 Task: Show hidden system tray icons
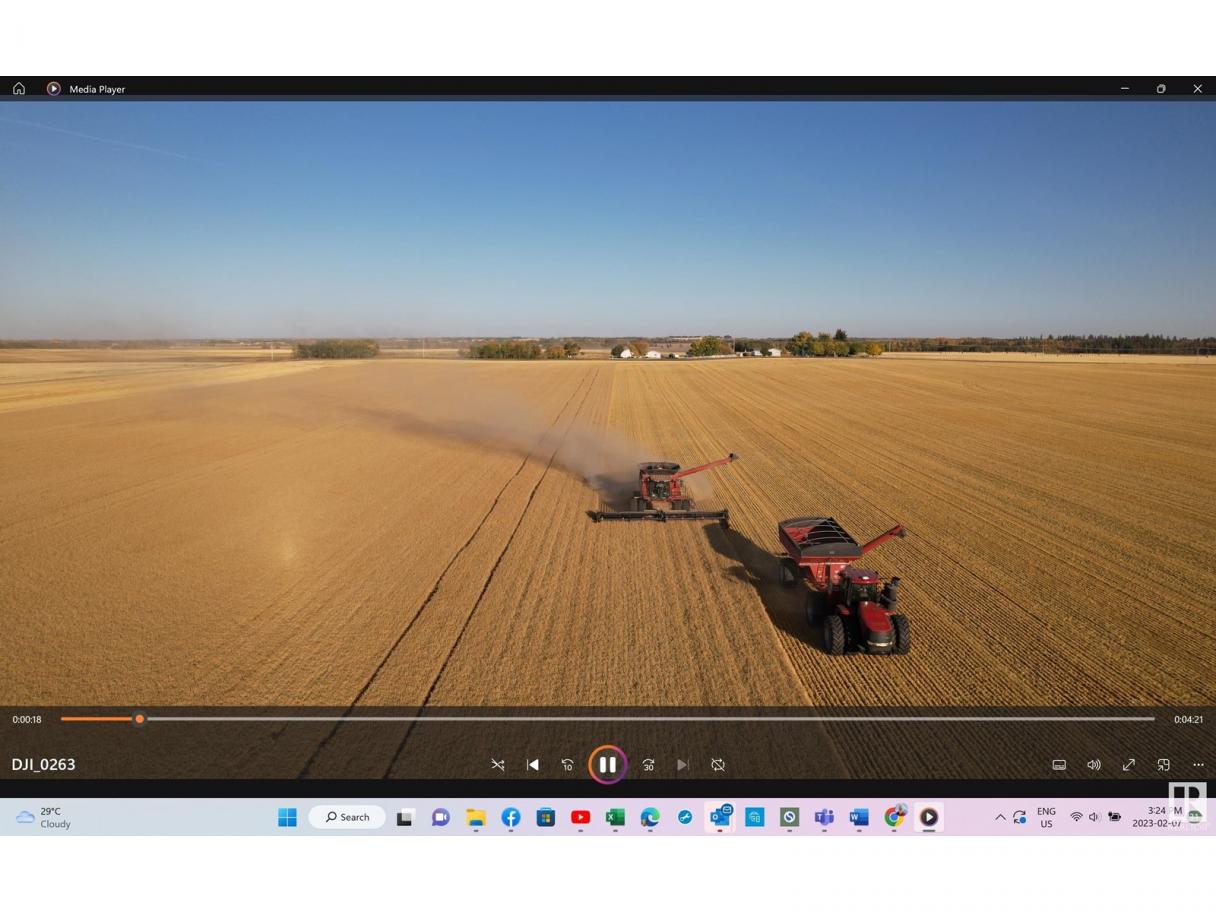coord(1000,818)
